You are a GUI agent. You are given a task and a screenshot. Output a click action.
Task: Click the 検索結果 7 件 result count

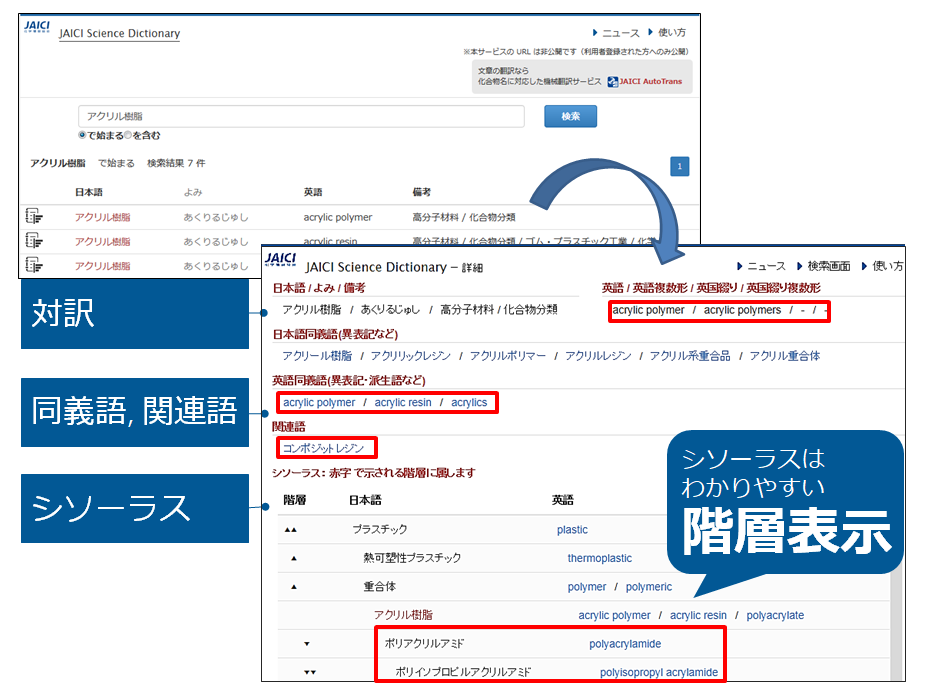tap(176, 163)
